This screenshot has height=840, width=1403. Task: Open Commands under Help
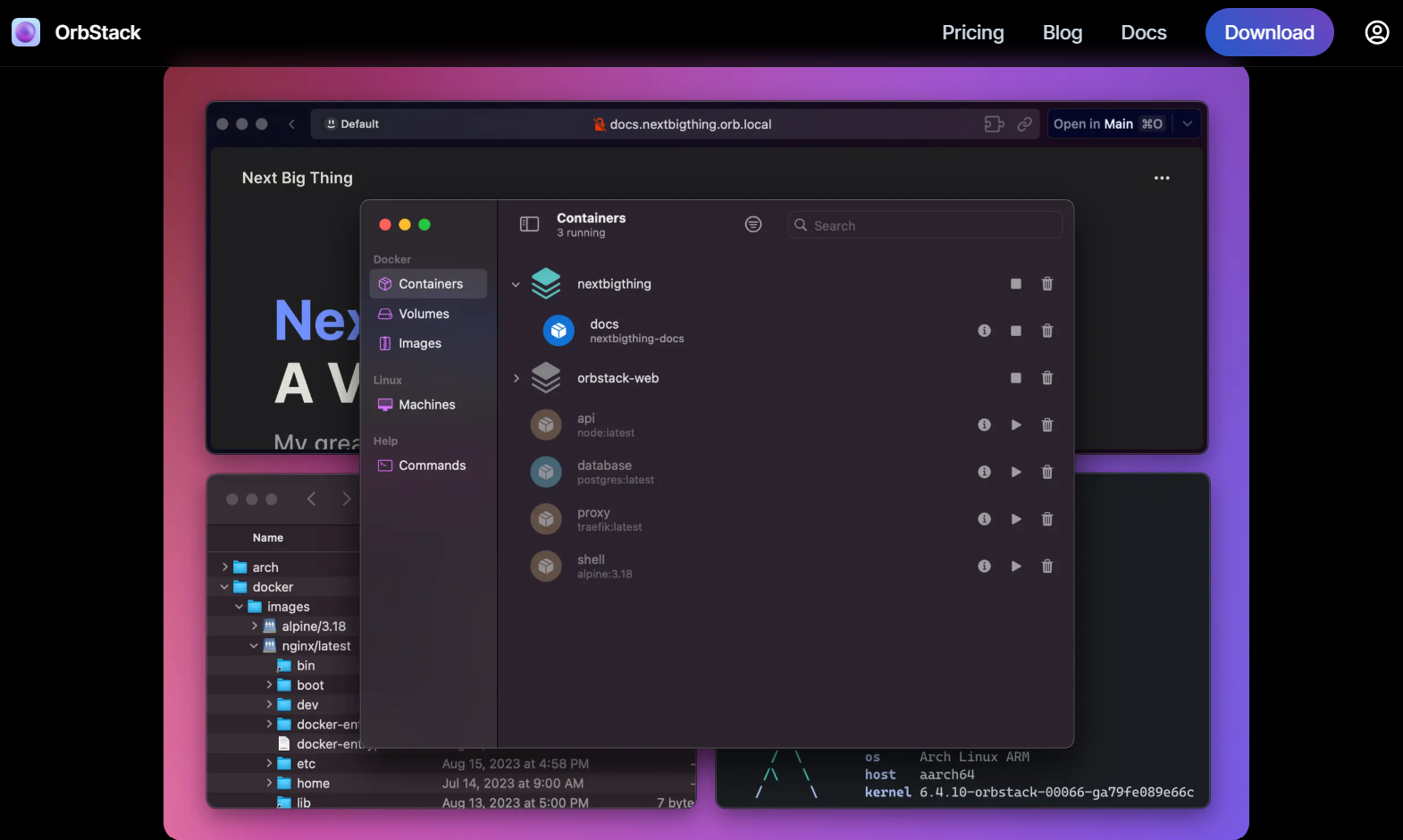(428, 466)
